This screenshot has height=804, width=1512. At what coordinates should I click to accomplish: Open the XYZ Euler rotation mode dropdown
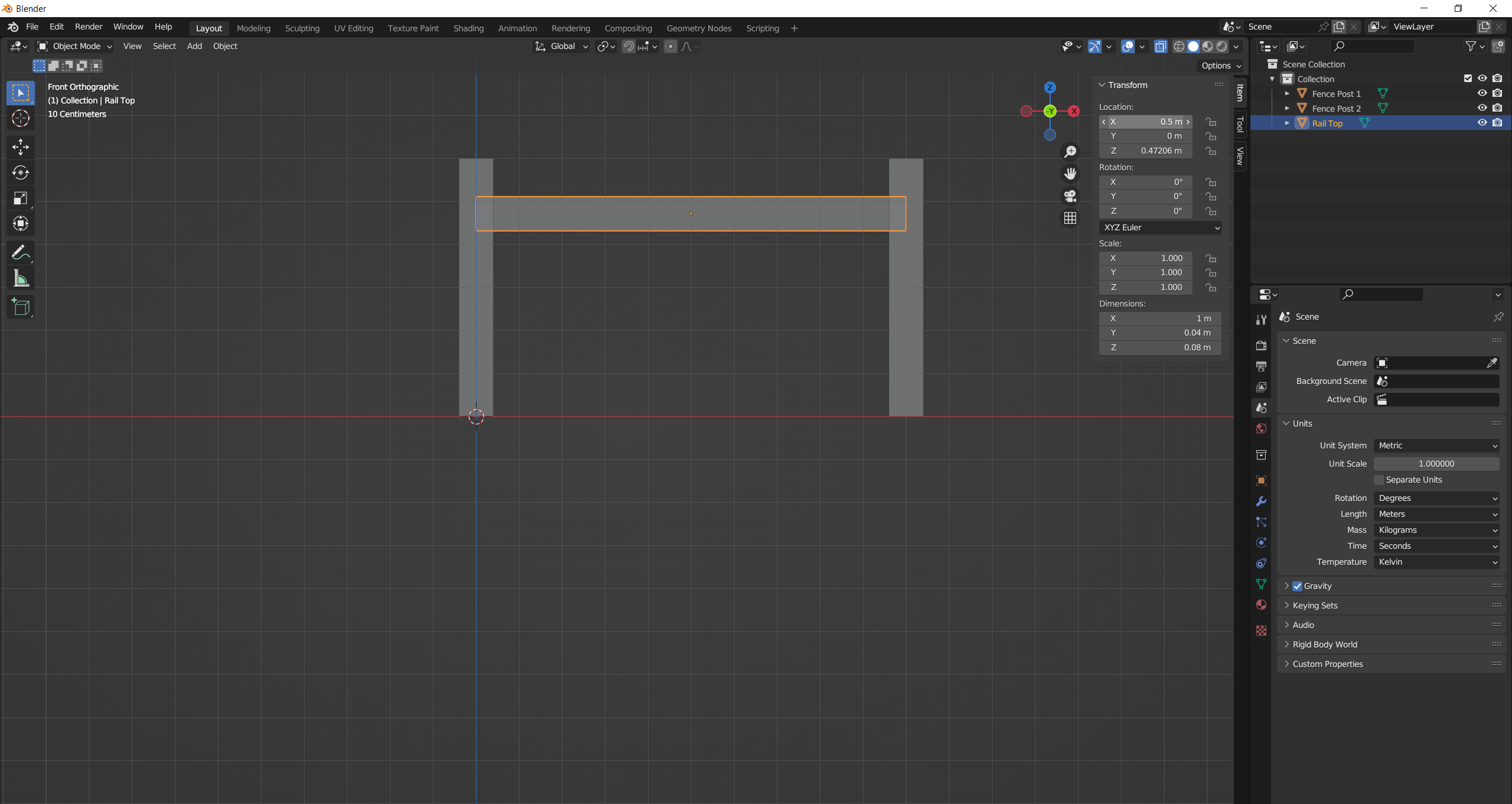(x=1160, y=227)
